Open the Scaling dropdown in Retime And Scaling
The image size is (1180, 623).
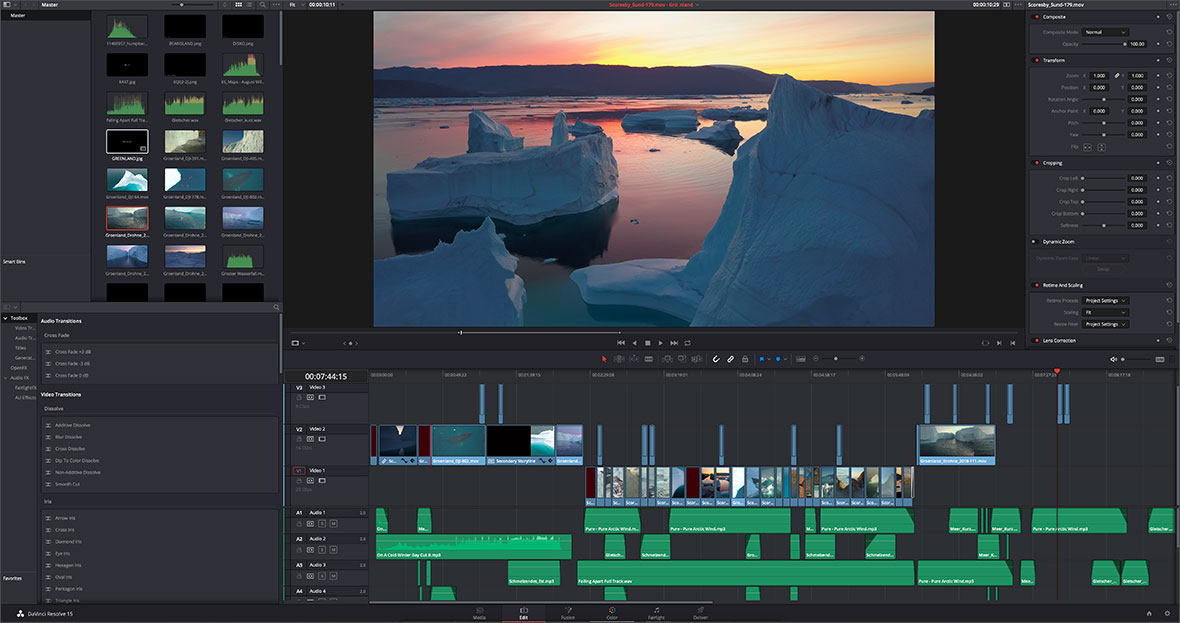1106,312
